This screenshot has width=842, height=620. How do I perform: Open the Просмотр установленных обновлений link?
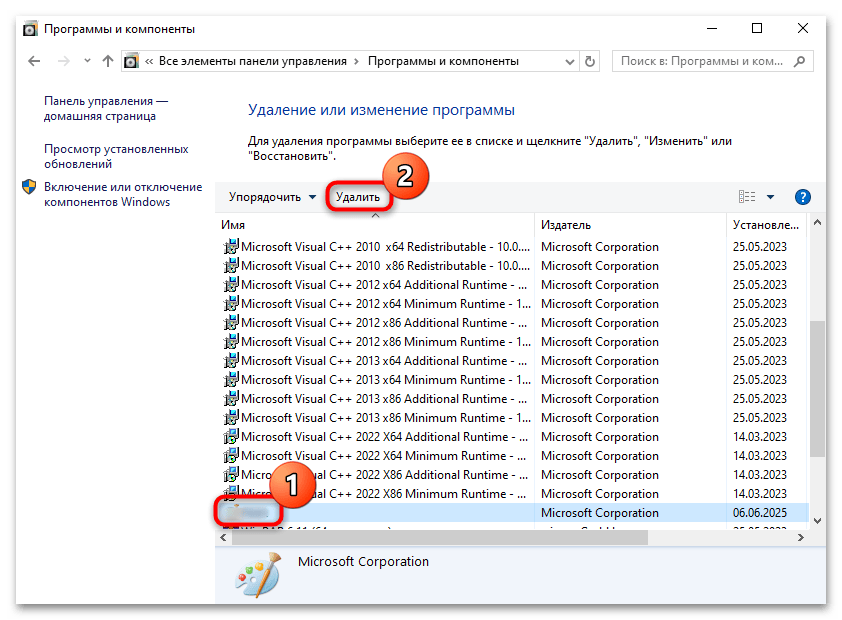click(116, 156)
